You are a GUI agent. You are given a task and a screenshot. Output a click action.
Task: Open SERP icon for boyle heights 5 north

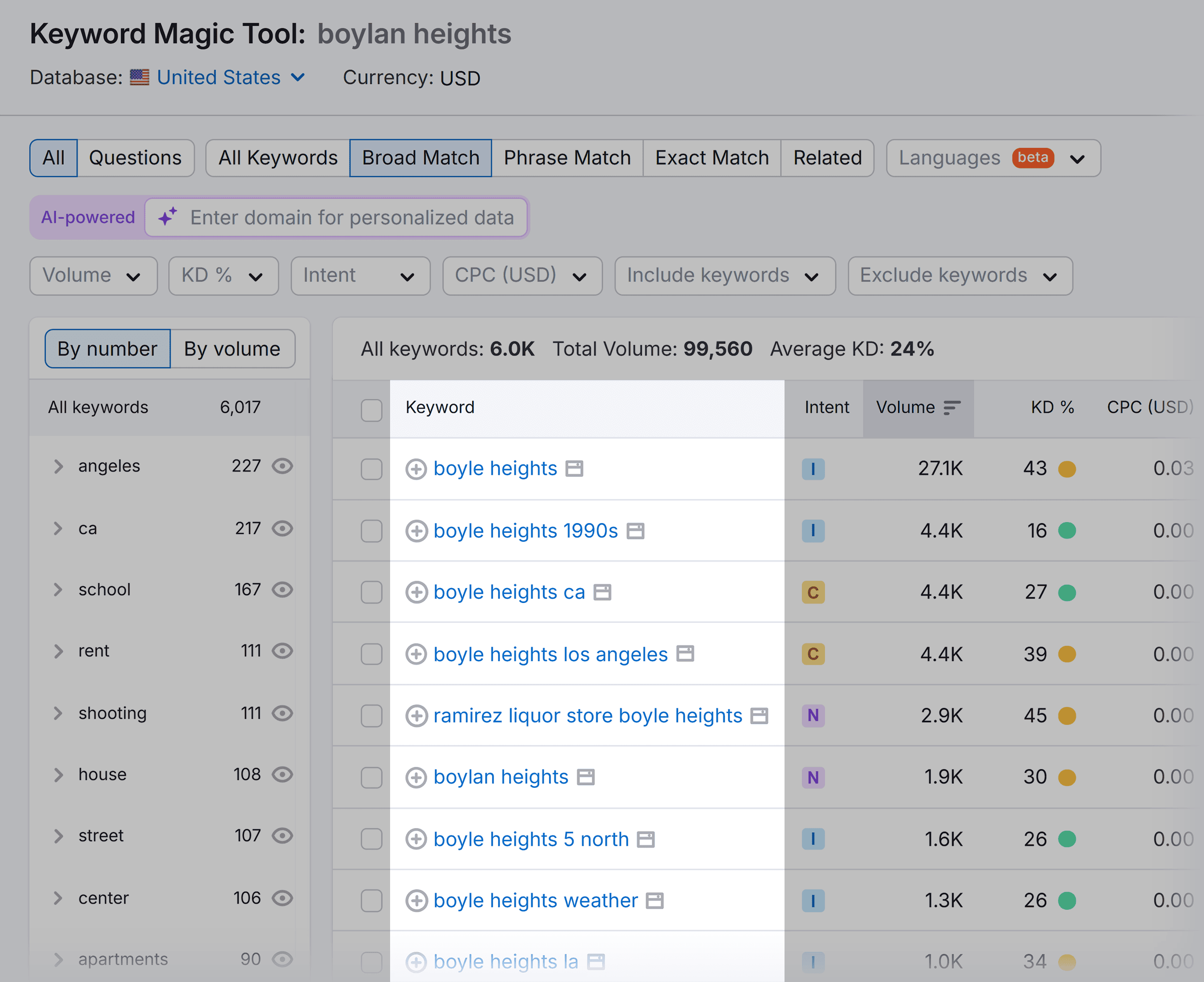click(646, 839)
